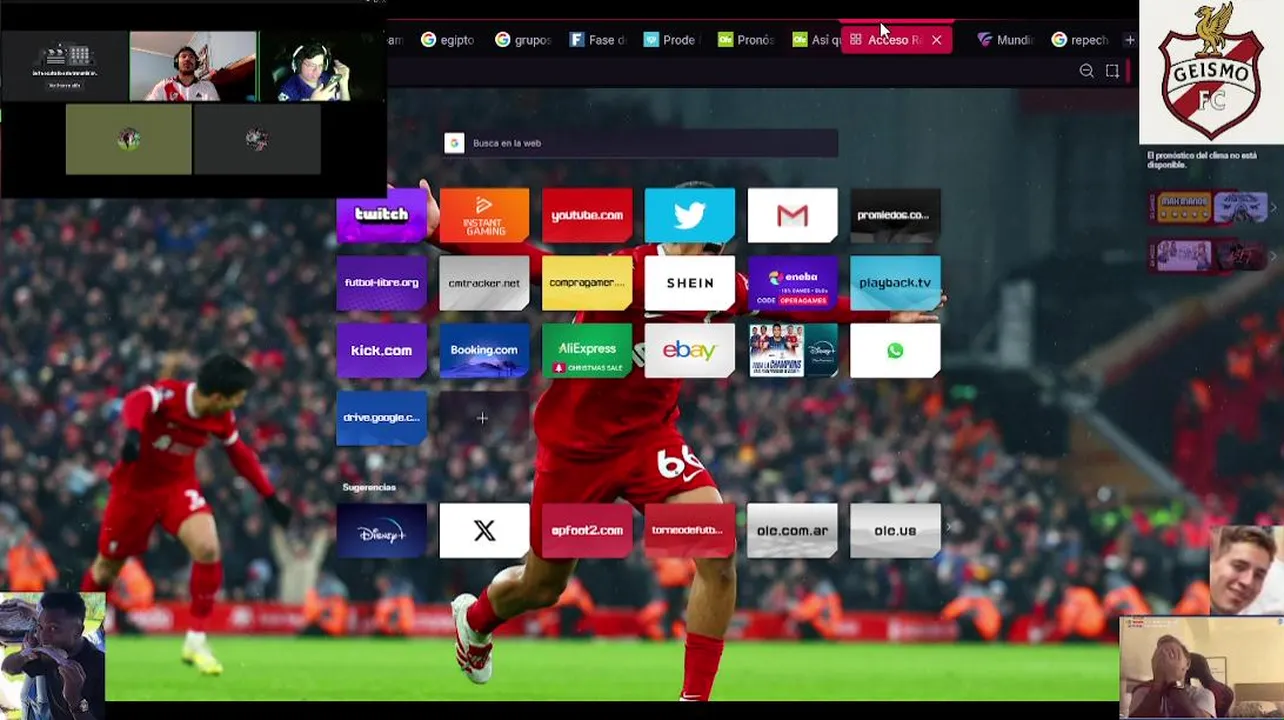Open the Instant Gaming speed dial tile
Image resolution: width=1284 pixels, height=720 pixels.
[484, 215]
